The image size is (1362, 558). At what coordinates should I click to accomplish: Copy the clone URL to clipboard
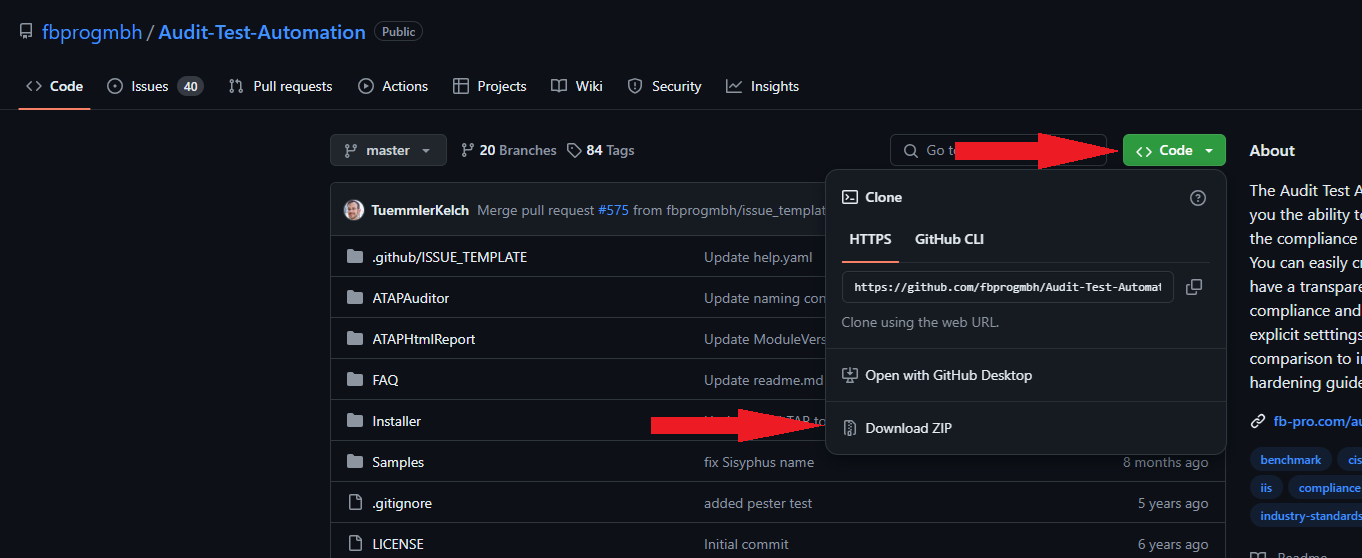(1194, 287)
